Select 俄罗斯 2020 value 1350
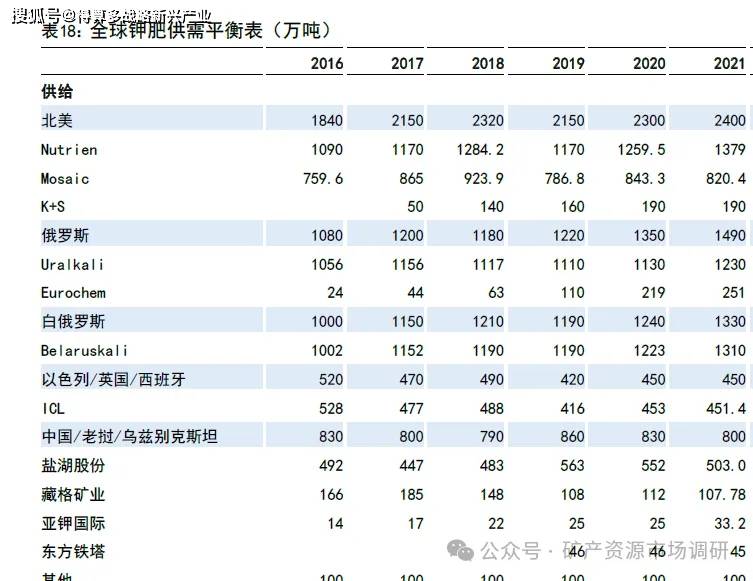The height and width of the screenshot is (581, 753). [x=649, y=236]
